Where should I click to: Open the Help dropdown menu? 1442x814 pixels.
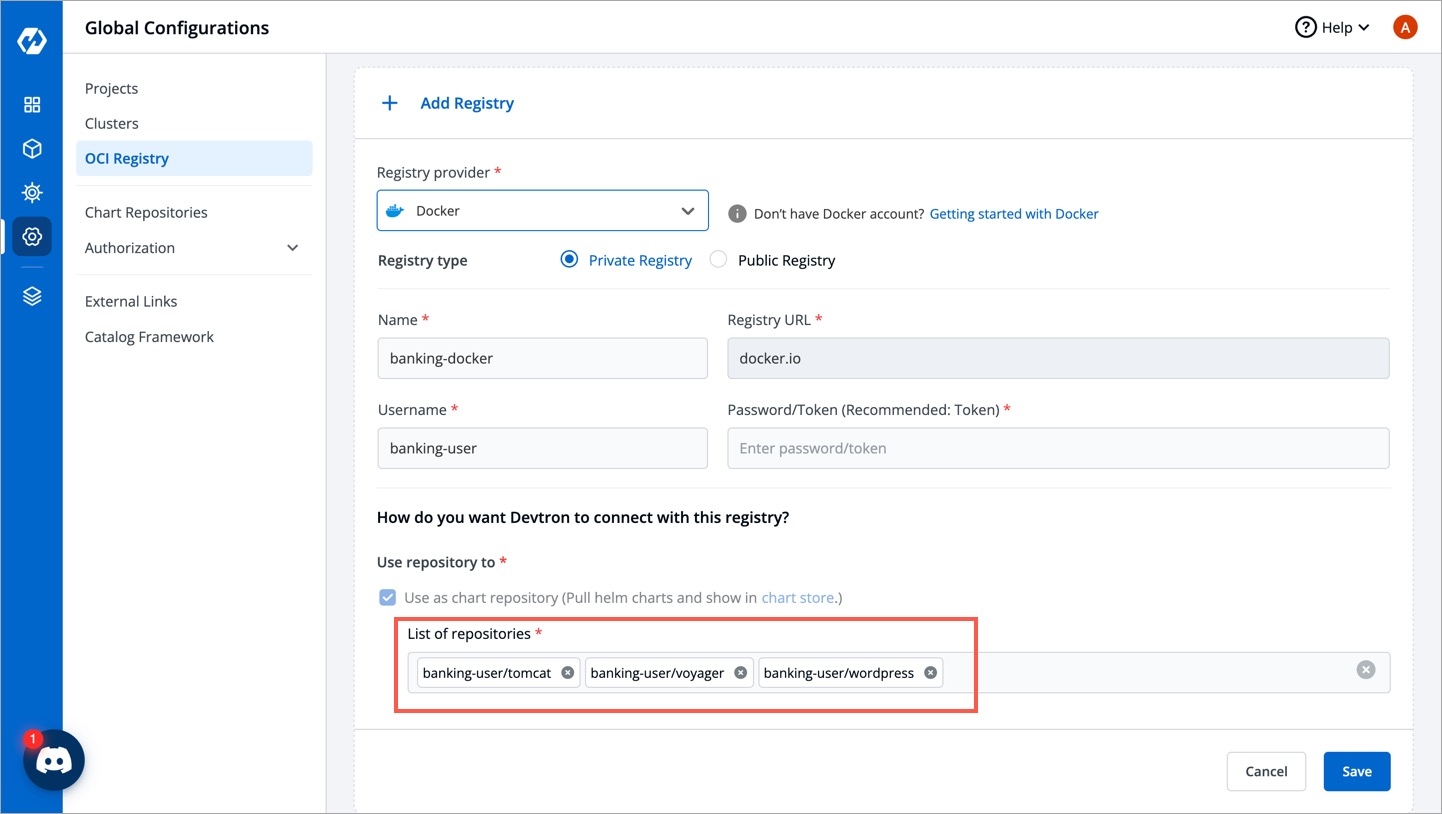point(1332,28)
